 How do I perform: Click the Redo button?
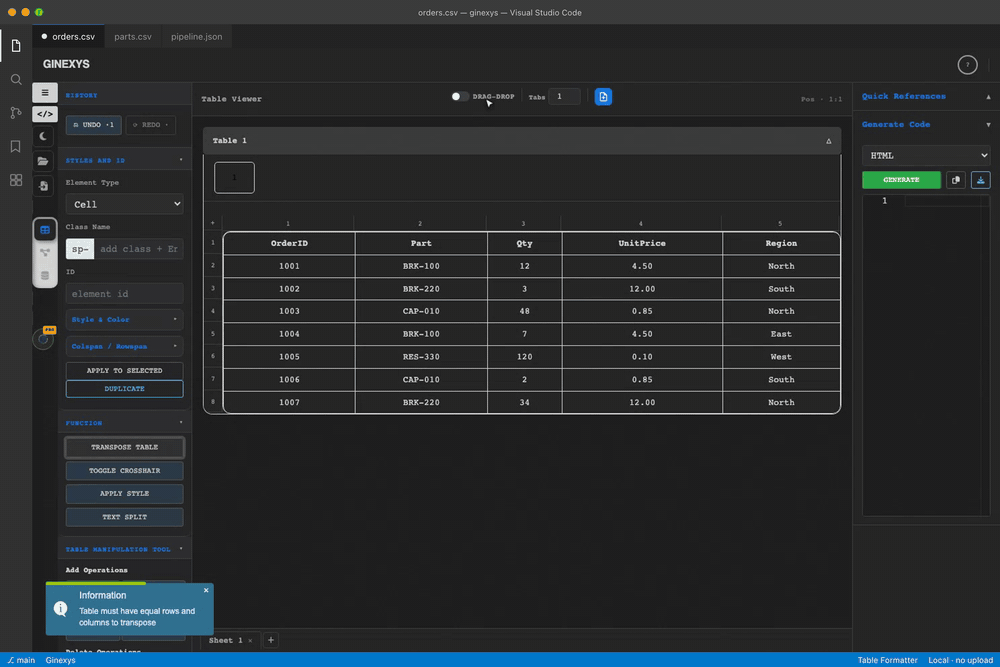pos(151,125)
